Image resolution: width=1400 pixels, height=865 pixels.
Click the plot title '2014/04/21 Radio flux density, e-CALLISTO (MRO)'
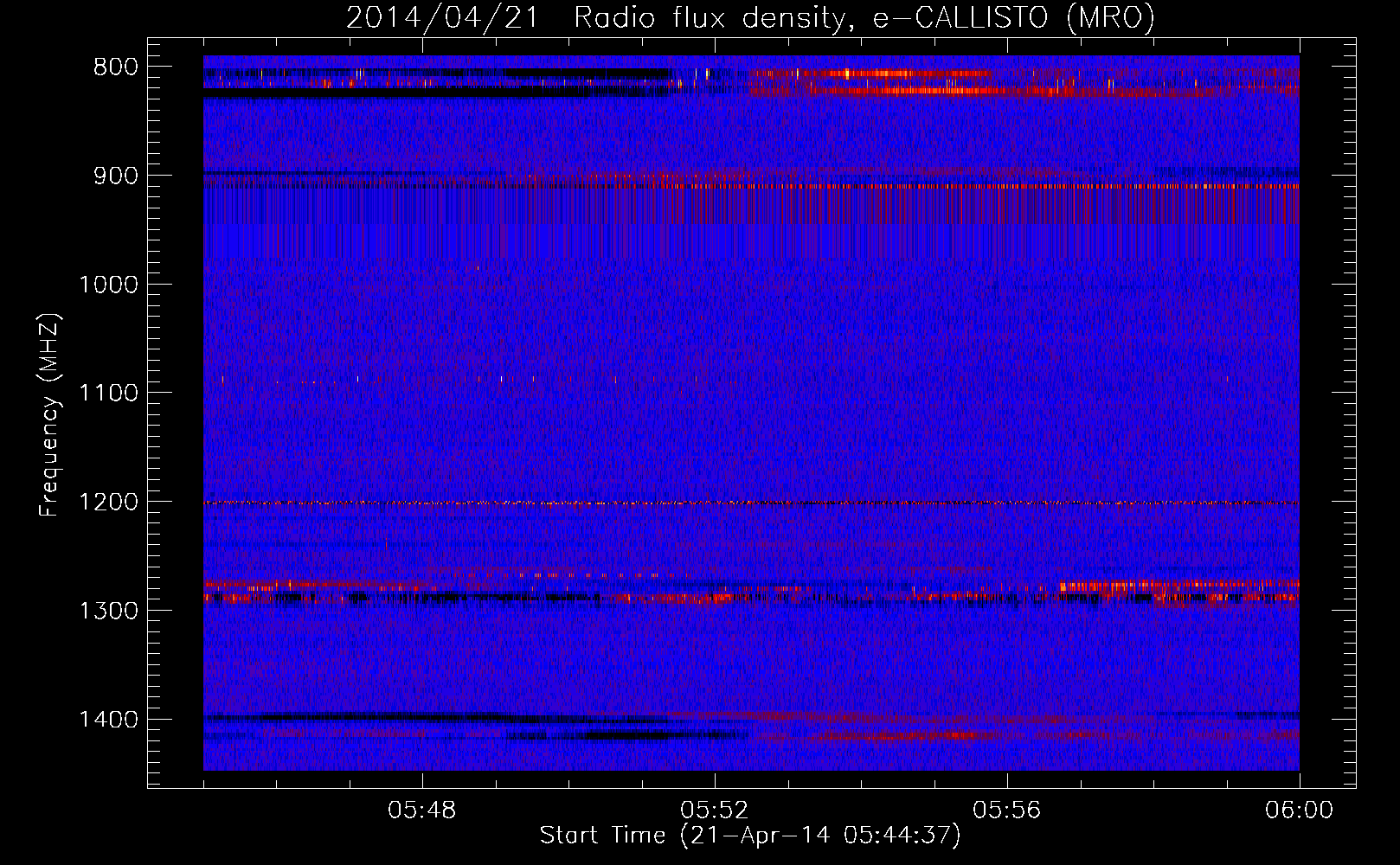(x=750, y=17)
